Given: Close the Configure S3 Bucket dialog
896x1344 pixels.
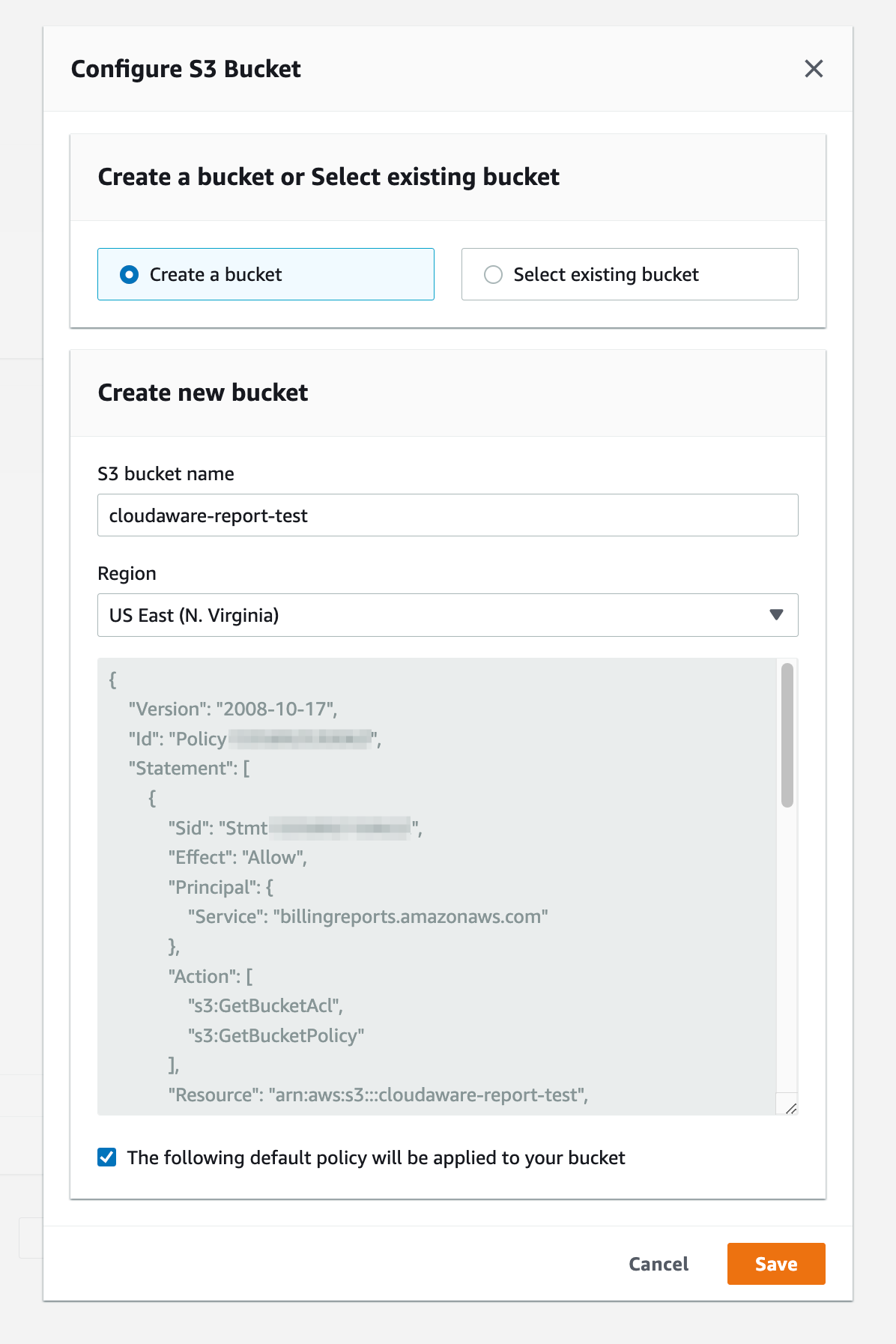Looking at the screenshot, I should point(814,69).
